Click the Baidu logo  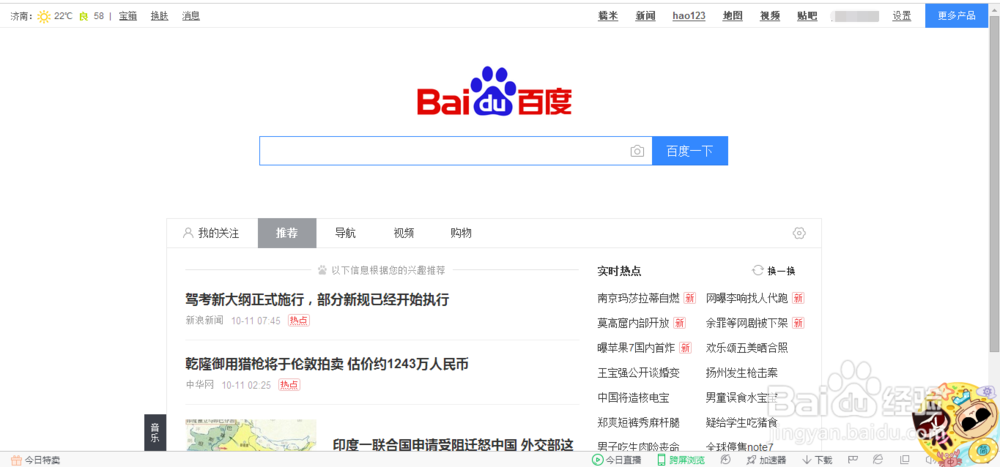coord(494,93)
